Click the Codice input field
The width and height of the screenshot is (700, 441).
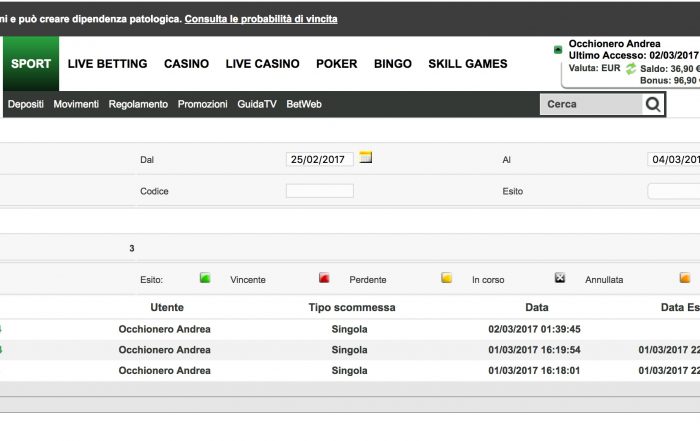pyautogui.click(x=320, y=191)
